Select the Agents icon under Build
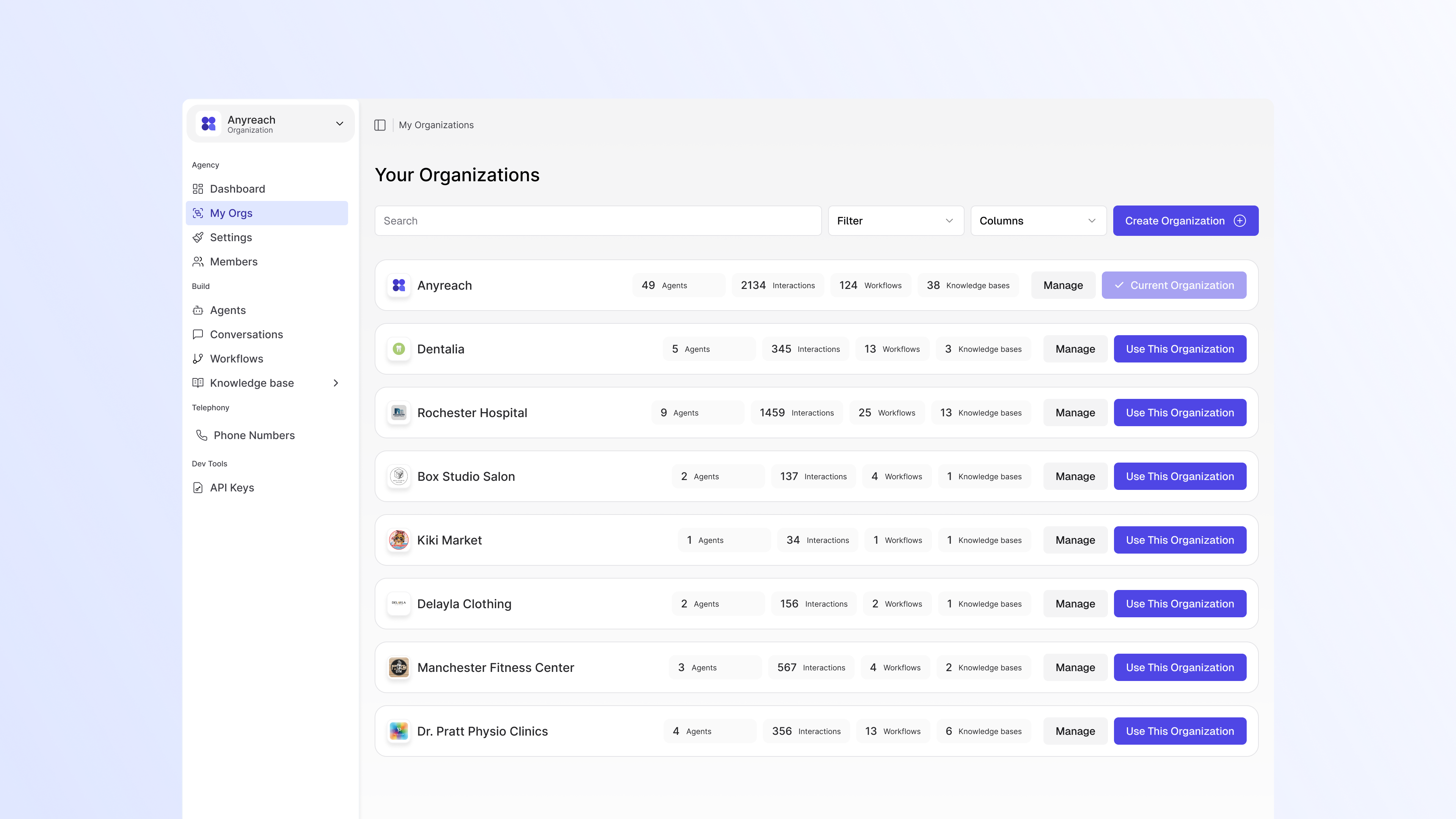1456x819 pixels. click(198, 310)
